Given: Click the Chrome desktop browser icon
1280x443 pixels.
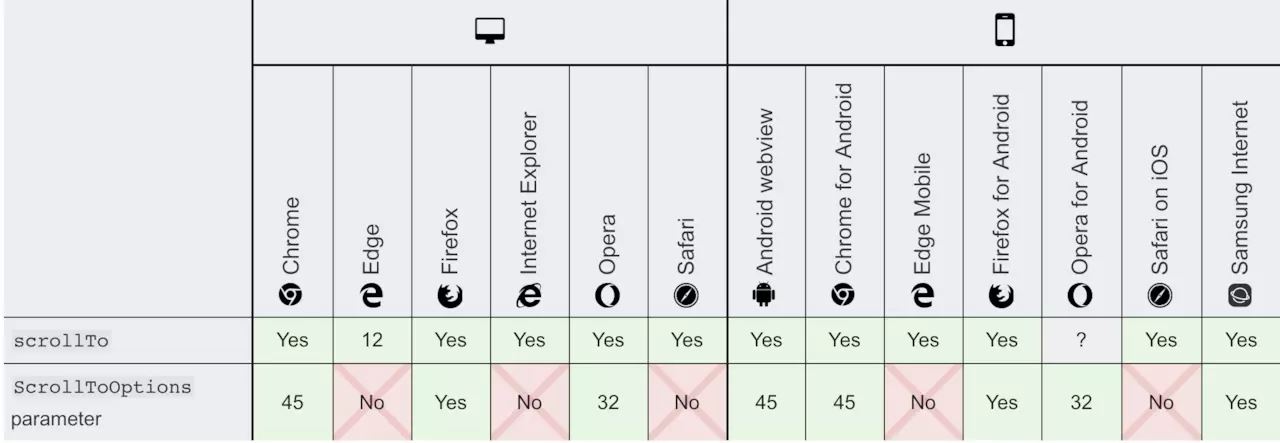Looking at the screenshot, I should point(292,295).
